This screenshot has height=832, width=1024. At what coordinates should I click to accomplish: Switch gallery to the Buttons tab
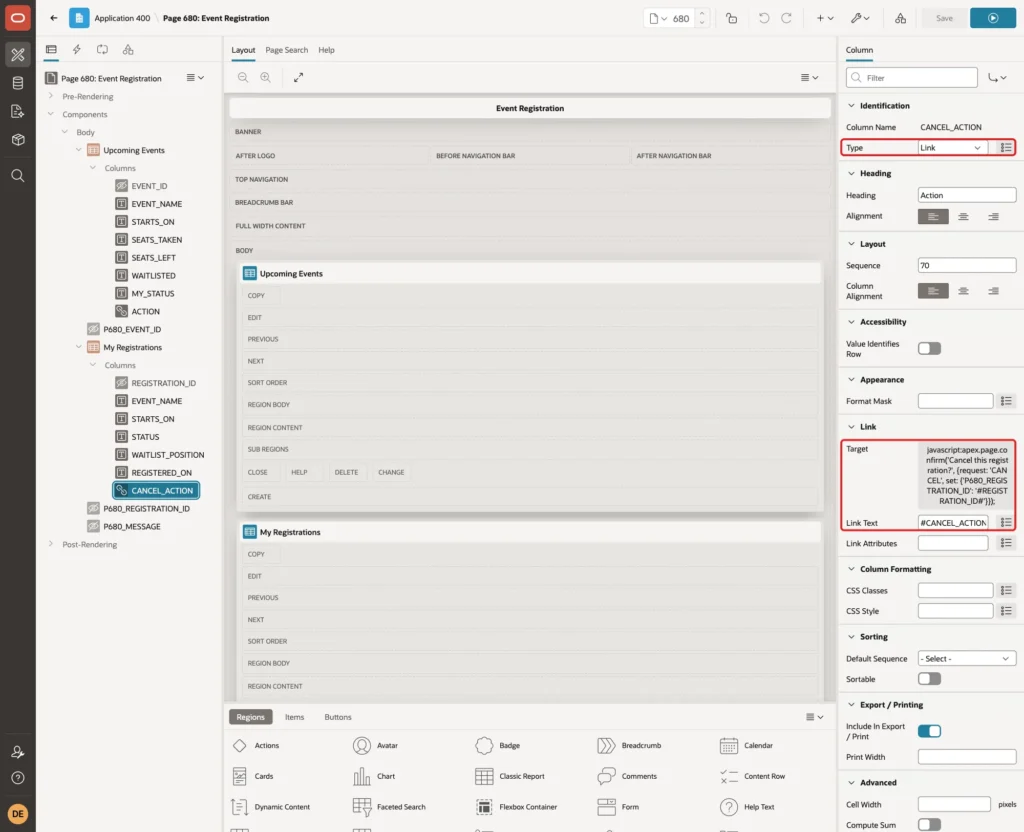coord(338,717)
